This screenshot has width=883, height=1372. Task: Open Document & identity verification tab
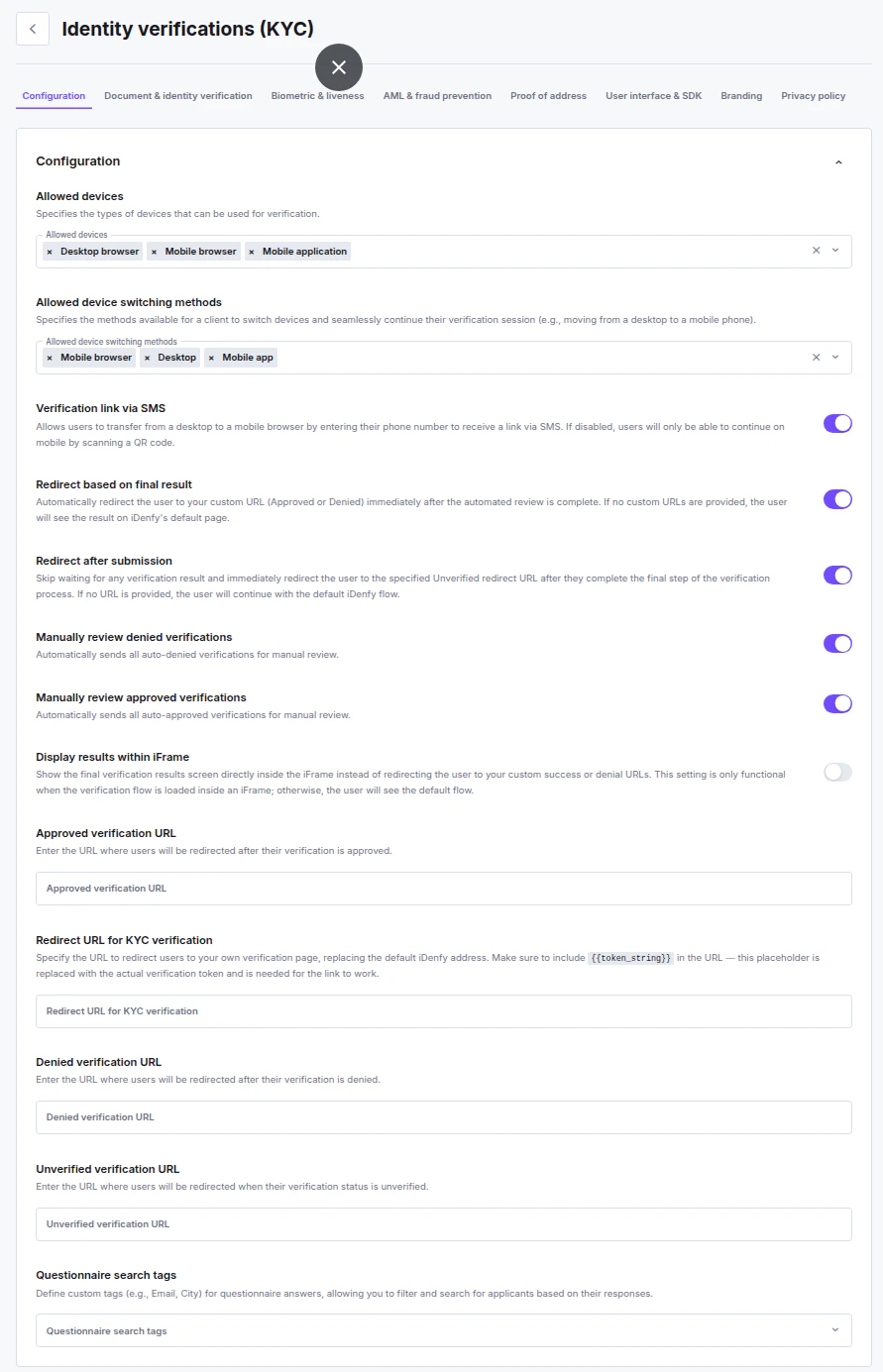pos(178,96)
